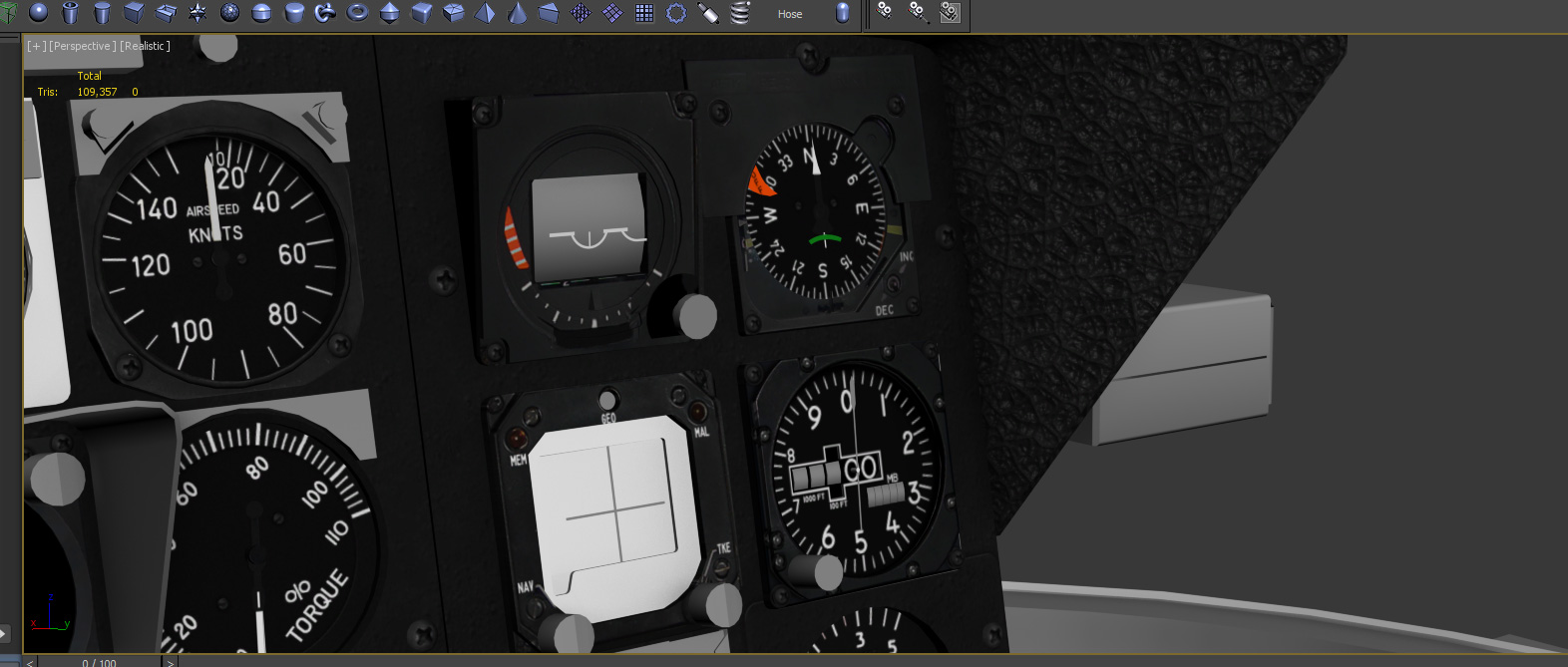Select the Prism wedge tool
The width and height of the screenshot is (1568, 667).
coord(549,13)
